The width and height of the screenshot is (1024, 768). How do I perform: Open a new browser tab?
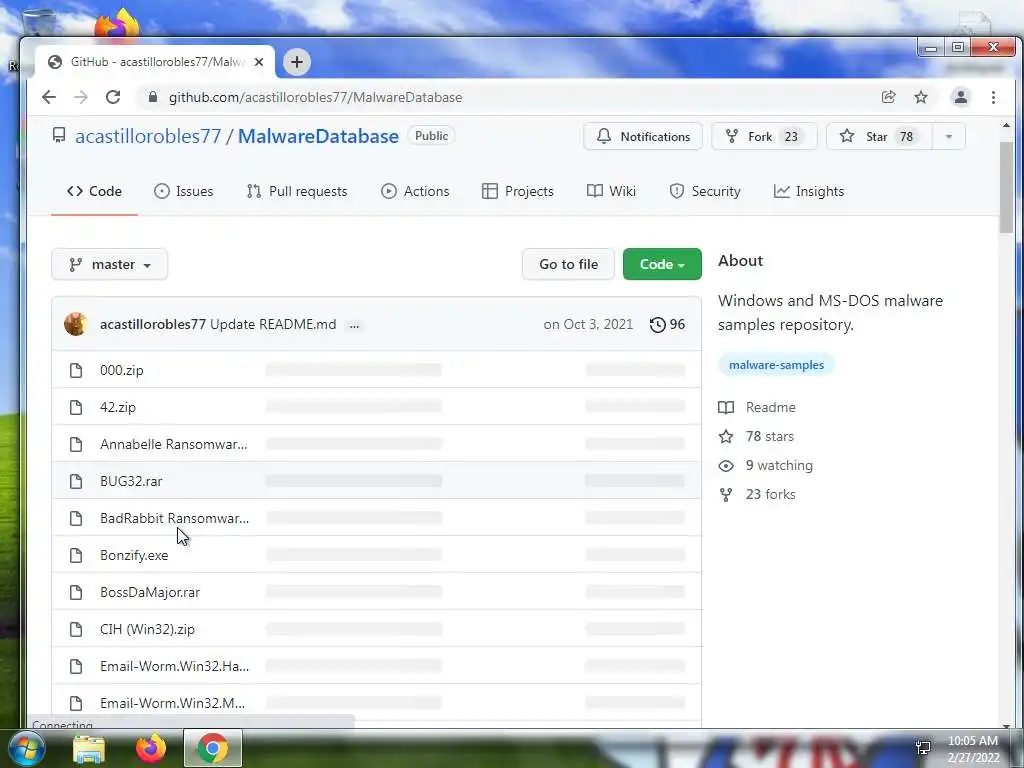coord(296,62)
